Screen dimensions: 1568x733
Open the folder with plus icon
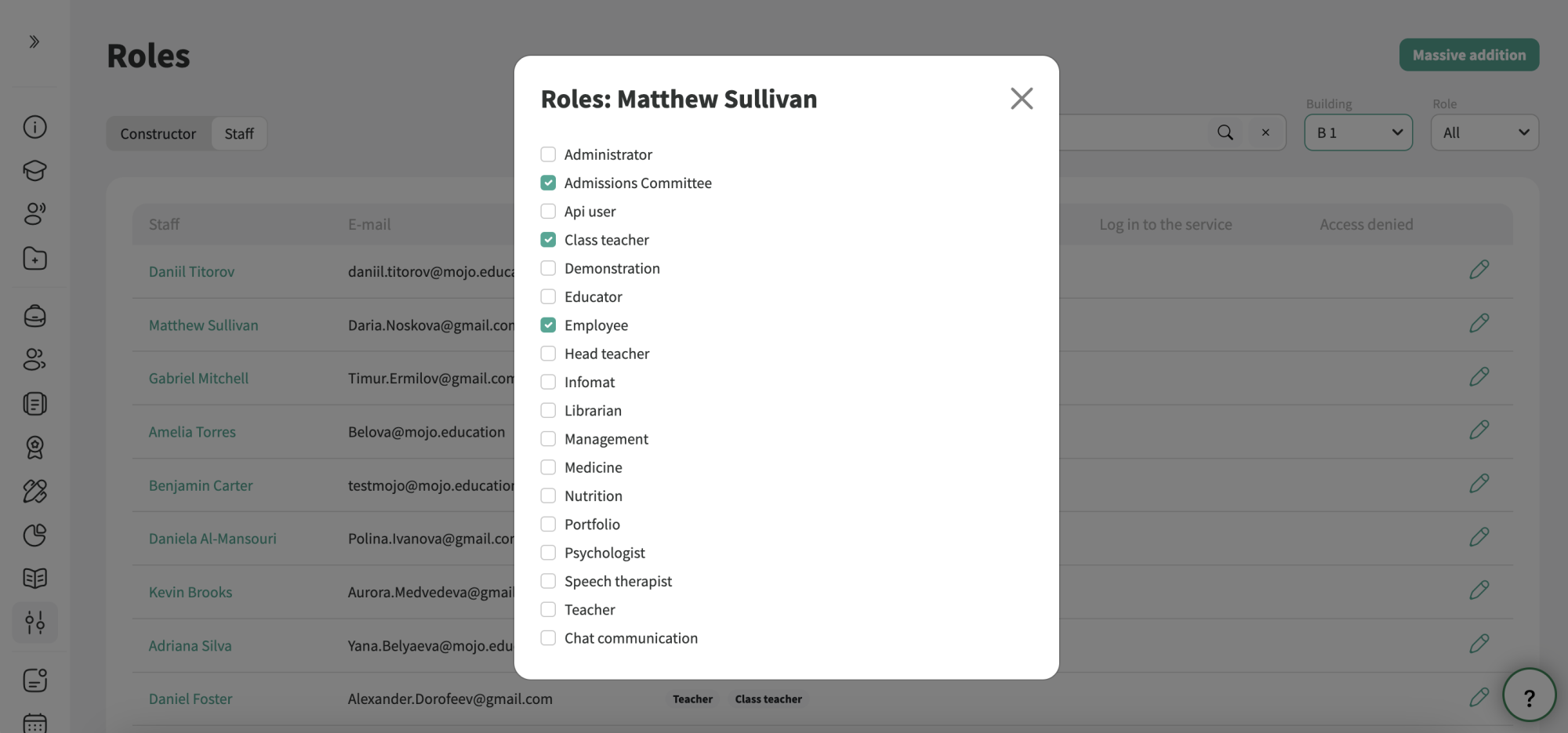34,258
